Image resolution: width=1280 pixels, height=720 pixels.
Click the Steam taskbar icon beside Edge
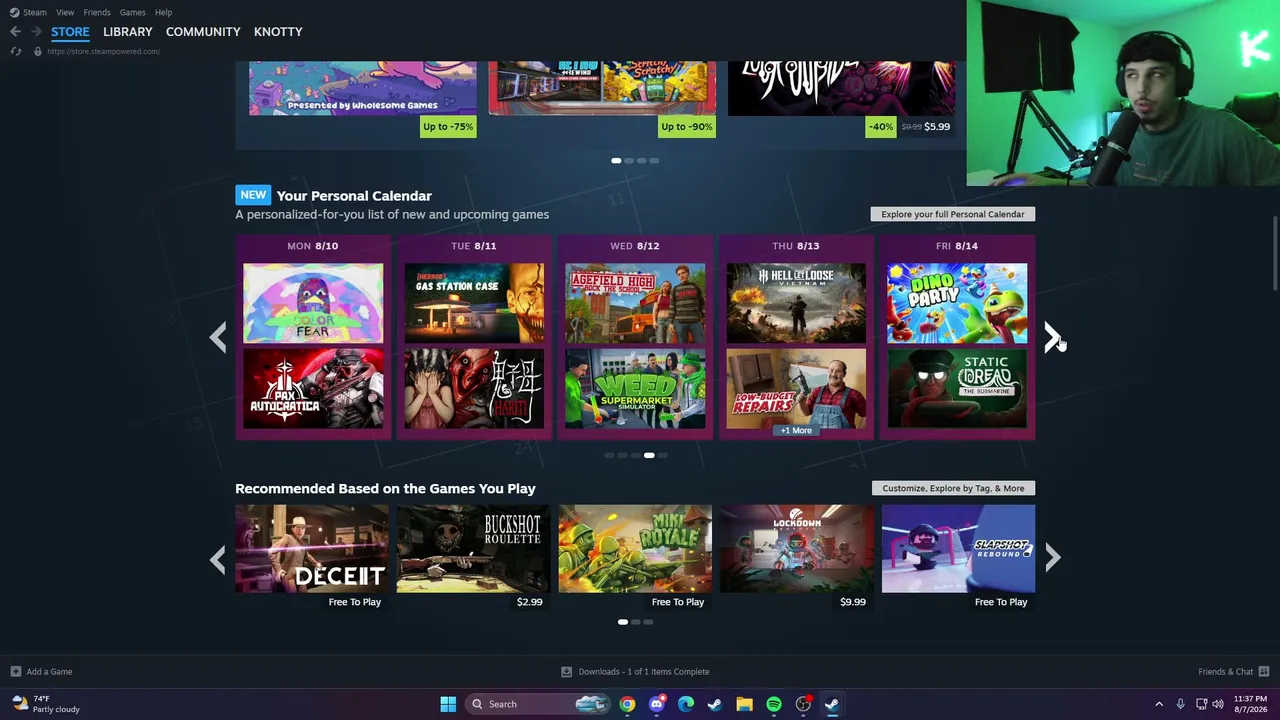[715, 704]
